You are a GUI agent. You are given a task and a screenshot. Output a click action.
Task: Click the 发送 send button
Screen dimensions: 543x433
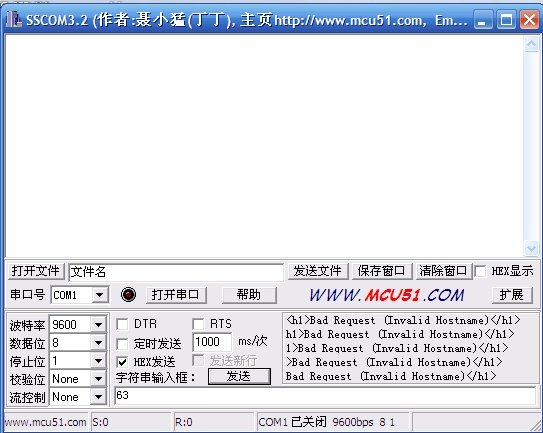click(x=239, y=376)
